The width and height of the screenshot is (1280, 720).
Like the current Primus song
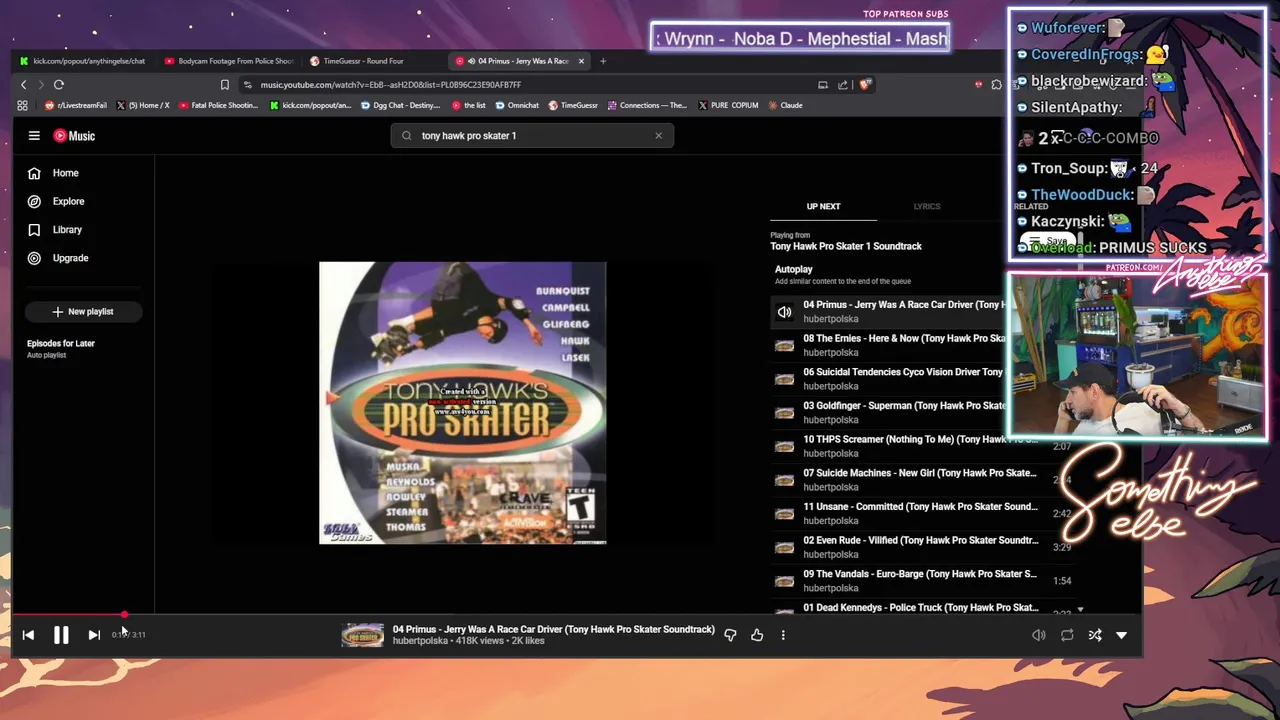757,635
